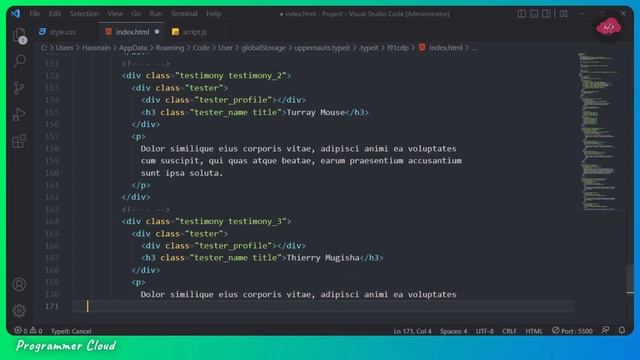Click Code in the breadcrumb path
The height and width of the screenshot is (360, 640).
(201, 48)
